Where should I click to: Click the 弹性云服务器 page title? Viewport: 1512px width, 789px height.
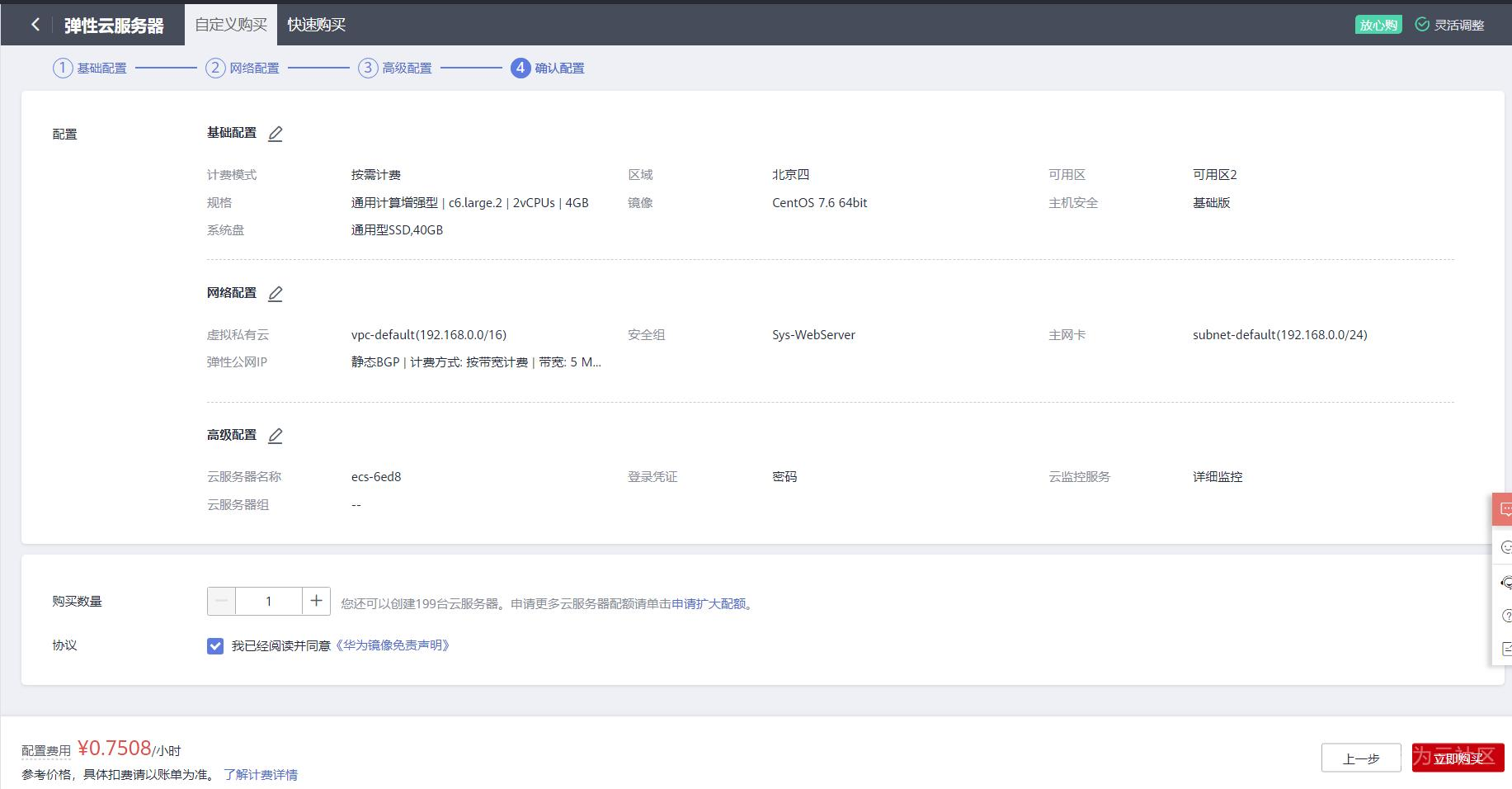click(x=114, y=26)
